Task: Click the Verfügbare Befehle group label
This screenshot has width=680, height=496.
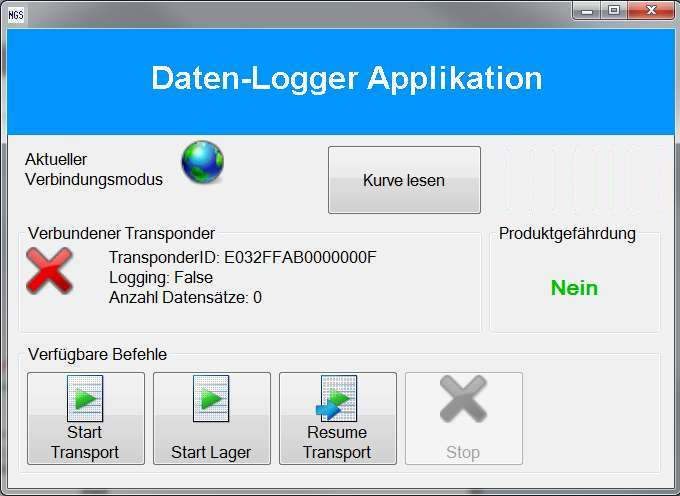Action: click(98, 354)
